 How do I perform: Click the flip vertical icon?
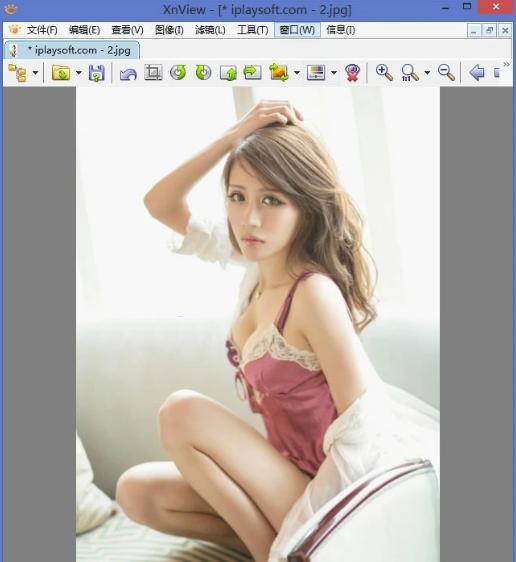[228, 73]
